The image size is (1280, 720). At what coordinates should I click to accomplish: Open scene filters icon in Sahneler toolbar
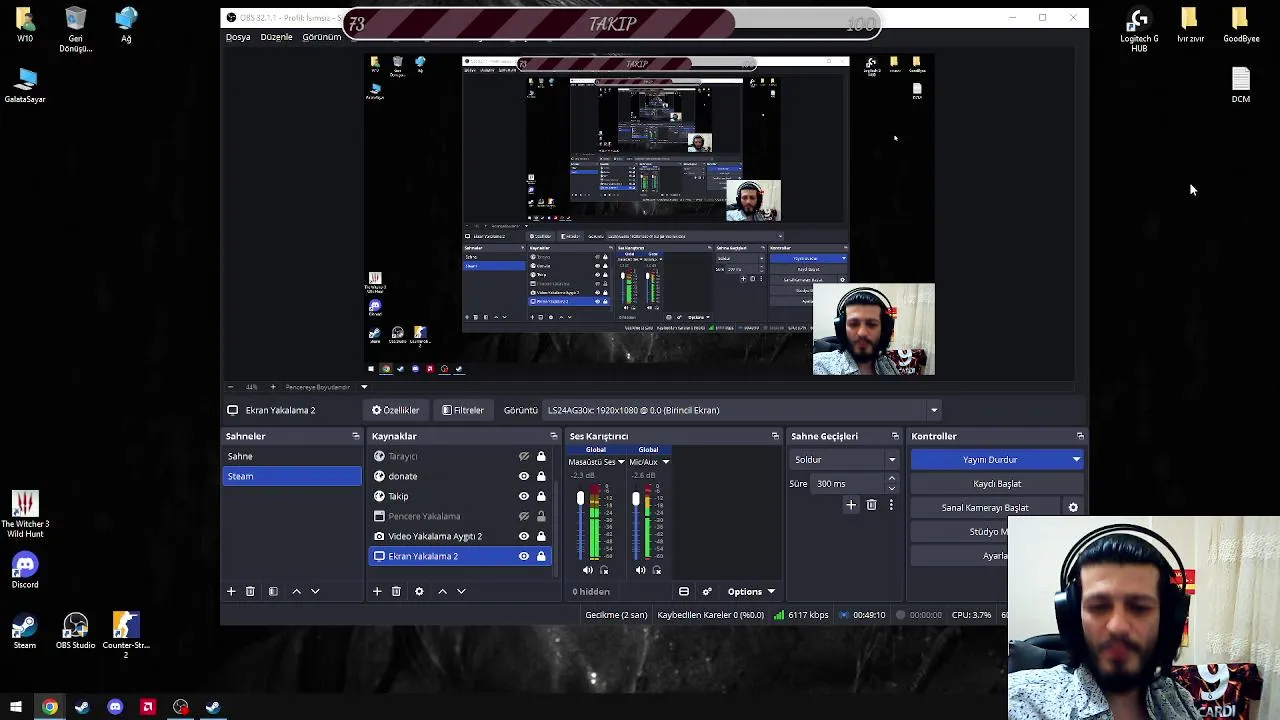(x=273, y=591)
